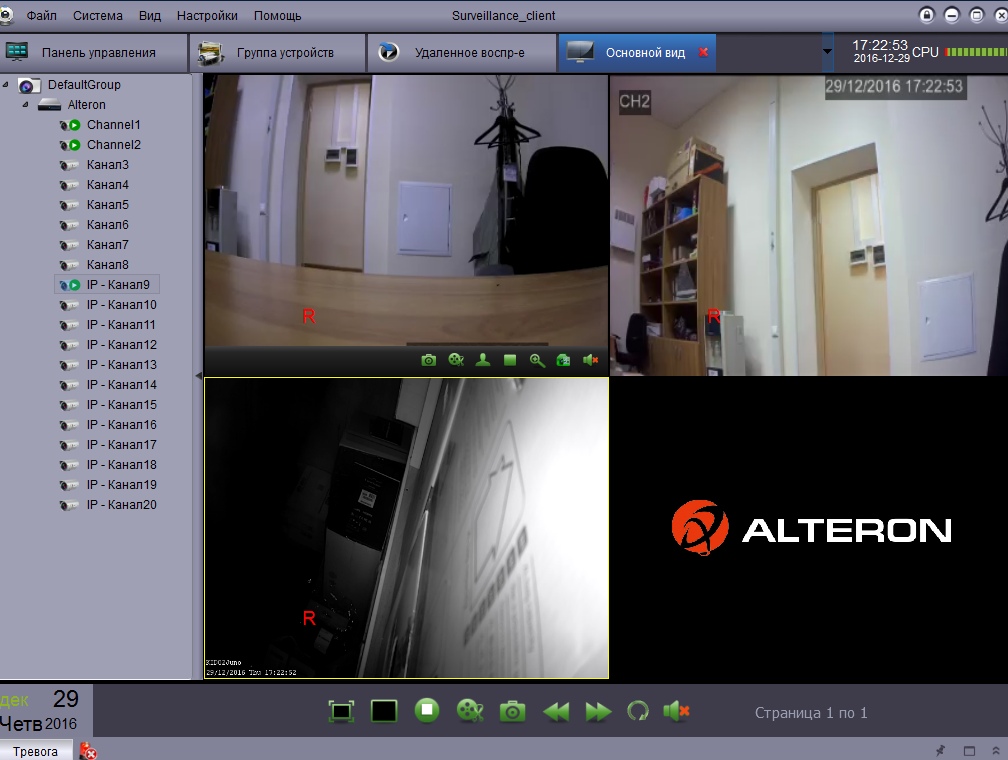
Task: Select IP - Канал9 in device tree
Action: pyautogui.click(x=118, y=284)
